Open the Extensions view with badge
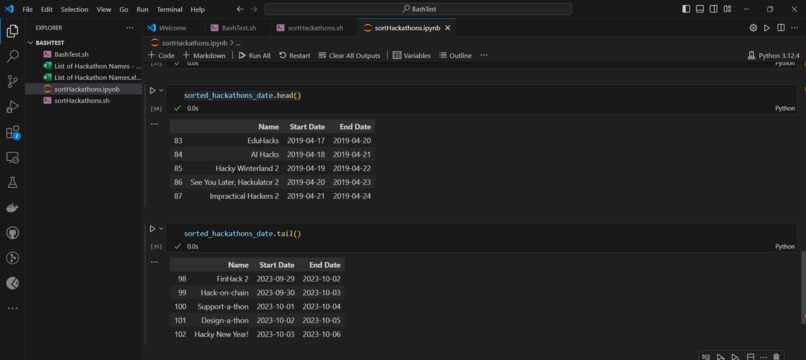This screenshot has width=806, height=360. click(x=12, y=132)
